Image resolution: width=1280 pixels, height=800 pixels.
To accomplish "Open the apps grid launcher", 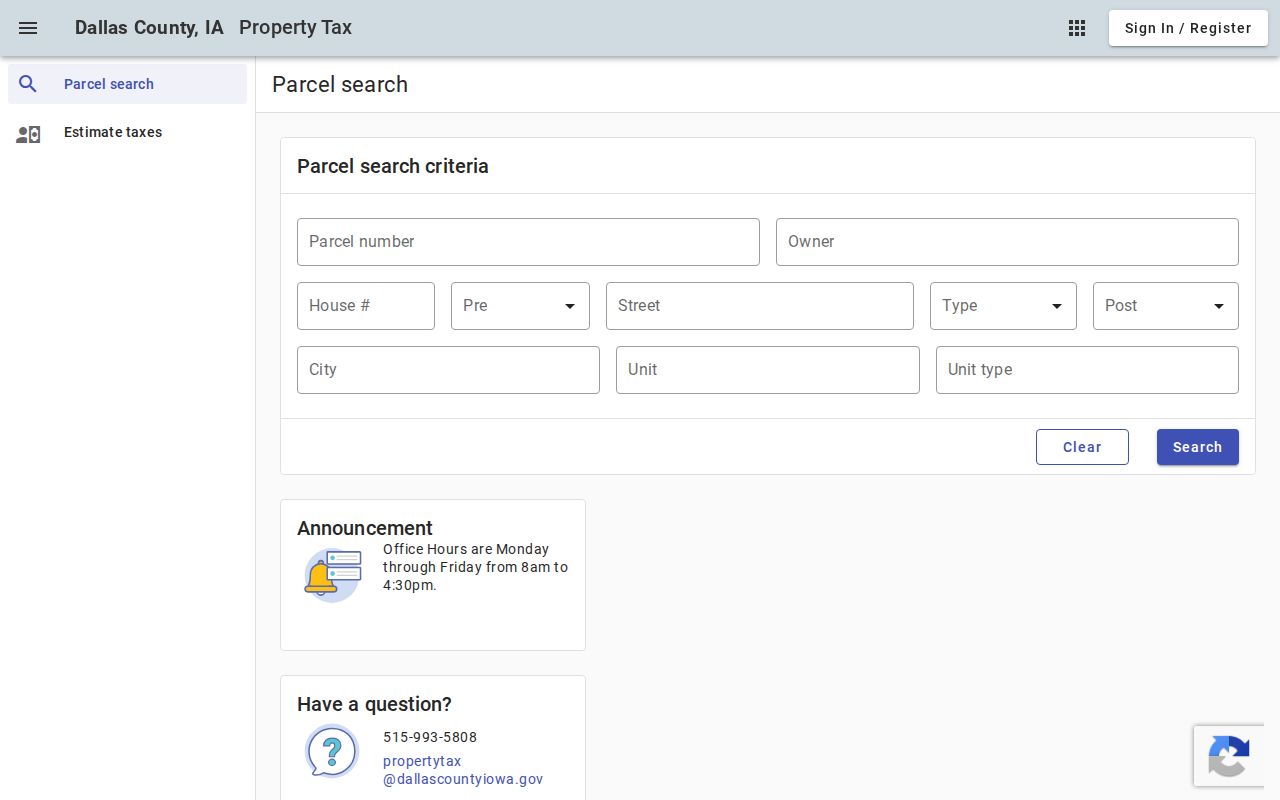I will pyautogui.click(x=1077, y=28).
